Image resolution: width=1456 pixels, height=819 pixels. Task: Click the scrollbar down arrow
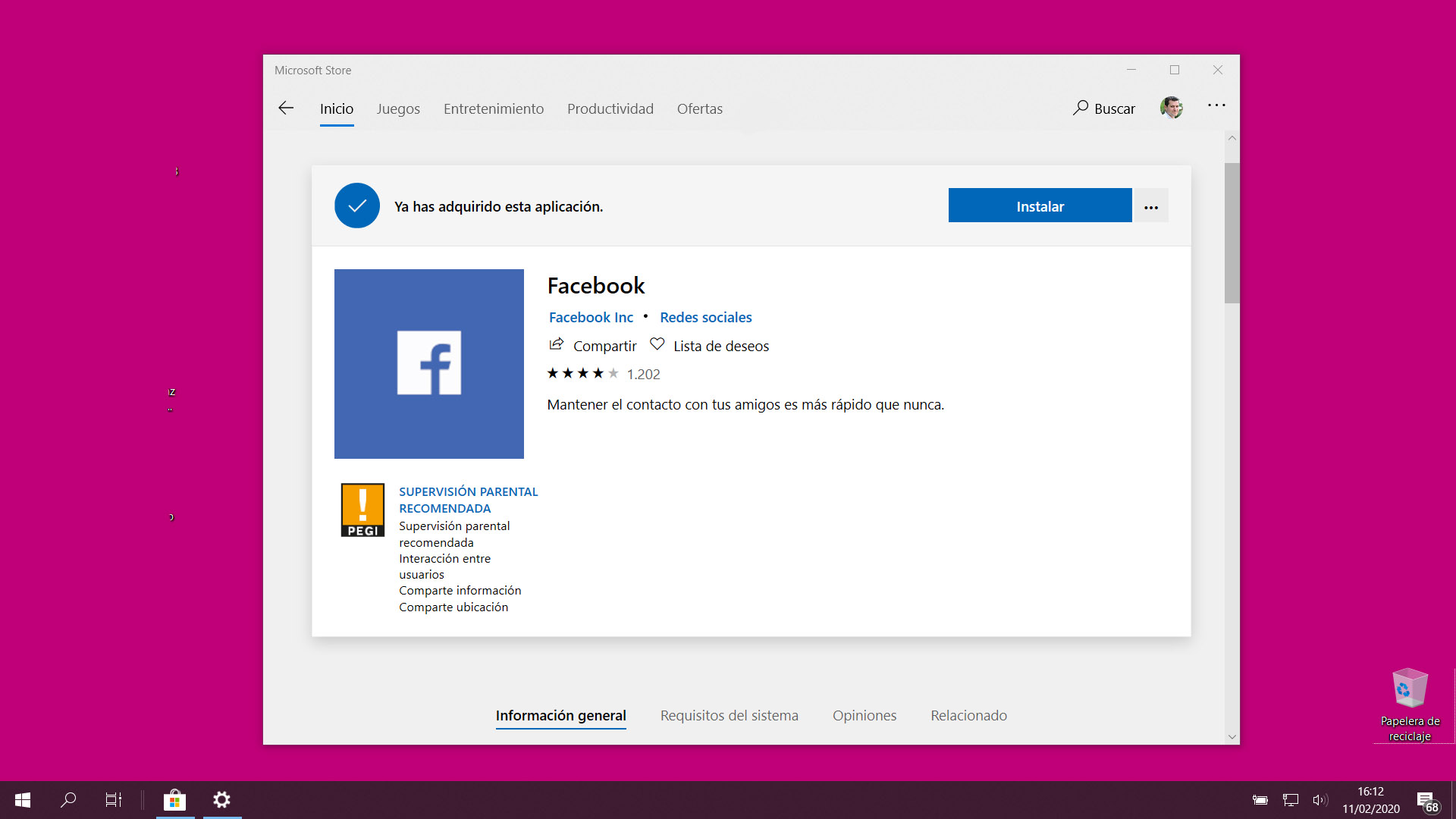click(1232, 737)
